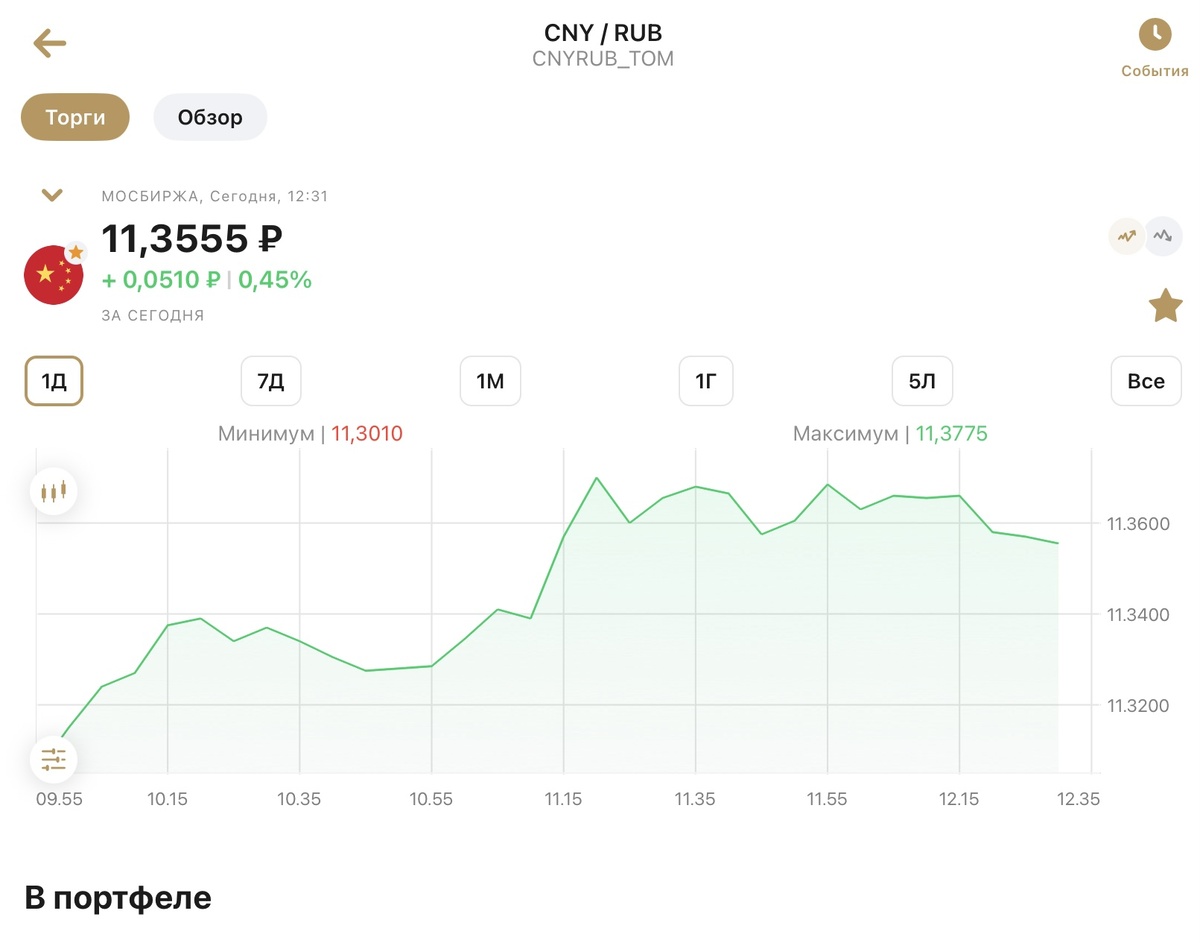Select the trend-up chart mode icon
Screen dimensions: 1200x943
(x=1127, y=237)
